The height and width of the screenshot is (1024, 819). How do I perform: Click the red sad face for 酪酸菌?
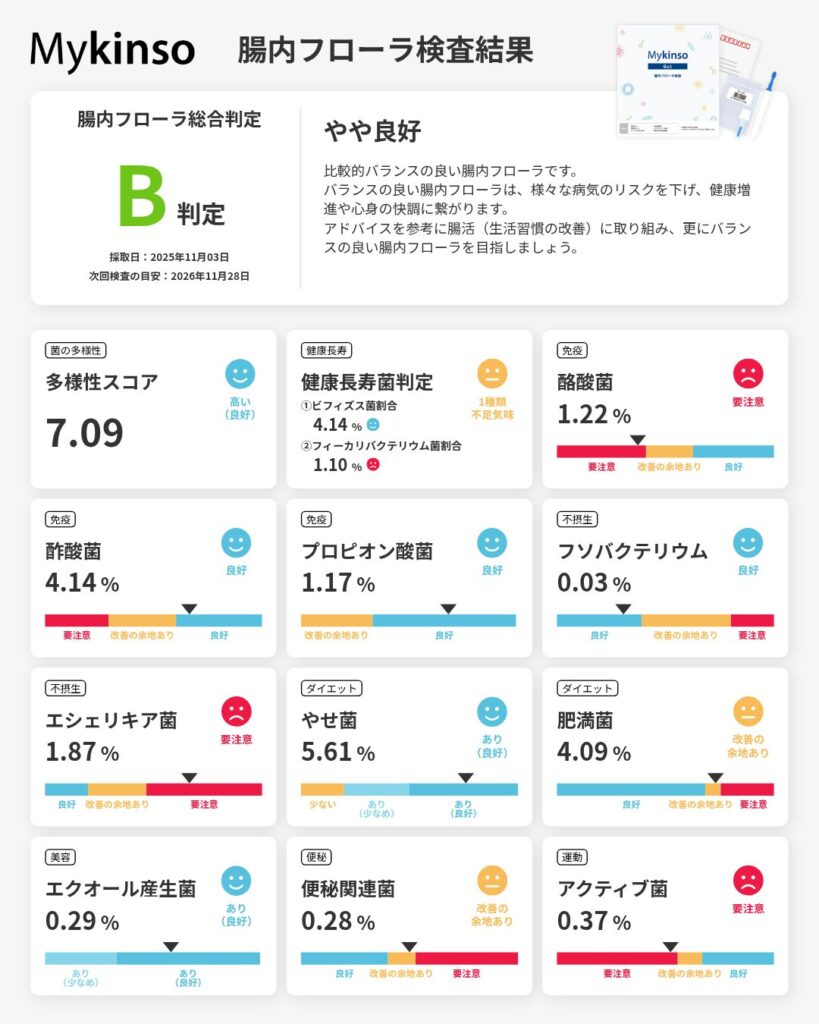pyautogui.click(x=748, y=374)
